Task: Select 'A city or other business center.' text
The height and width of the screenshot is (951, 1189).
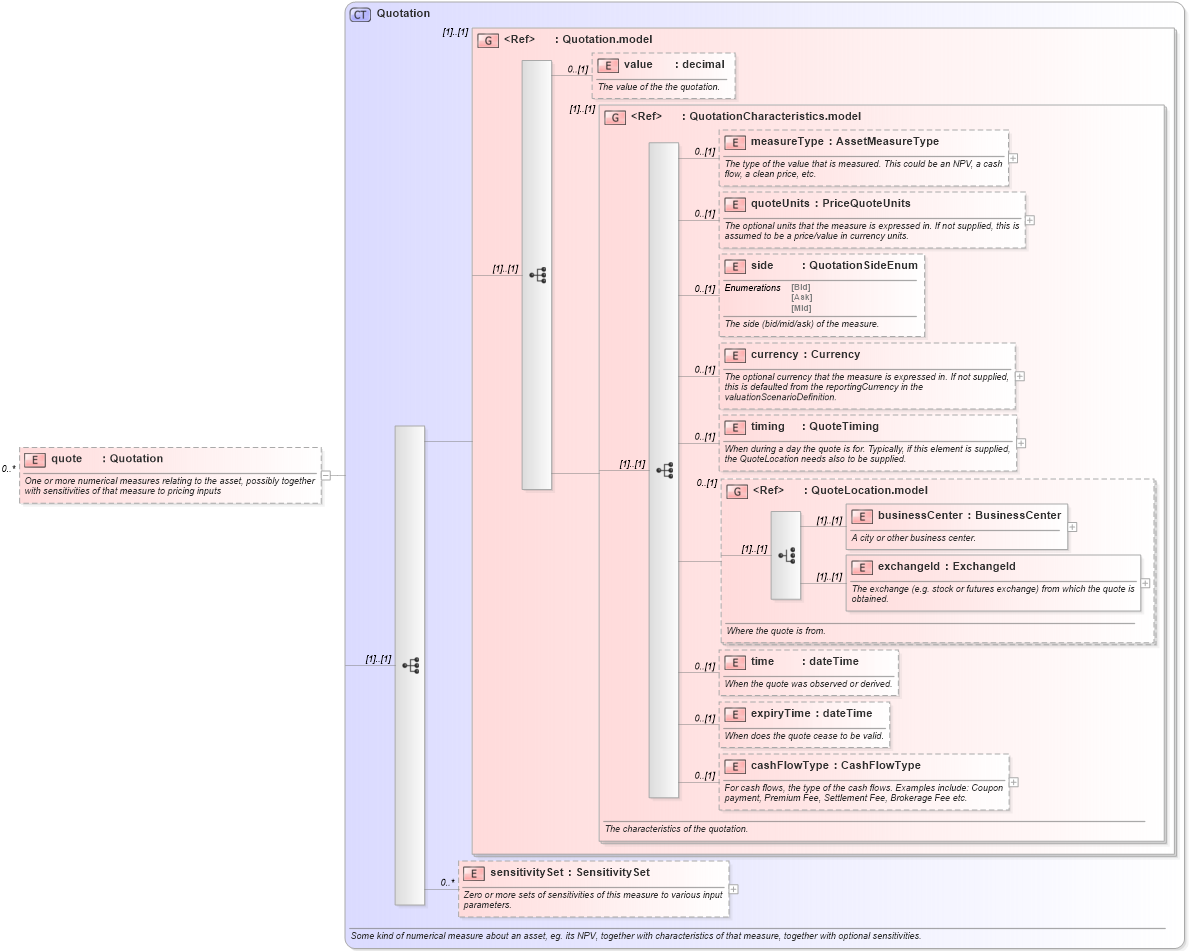Action: tap(914, 538)
